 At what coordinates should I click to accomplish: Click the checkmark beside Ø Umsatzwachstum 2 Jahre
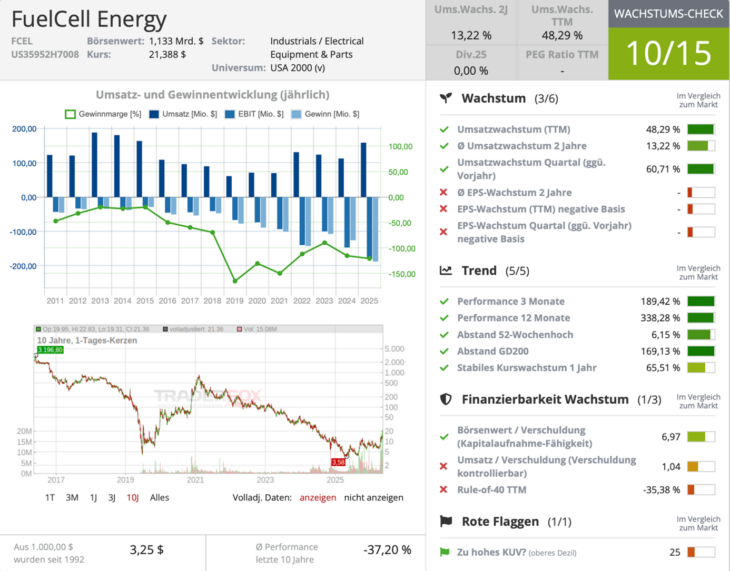[x=444, y=146]
